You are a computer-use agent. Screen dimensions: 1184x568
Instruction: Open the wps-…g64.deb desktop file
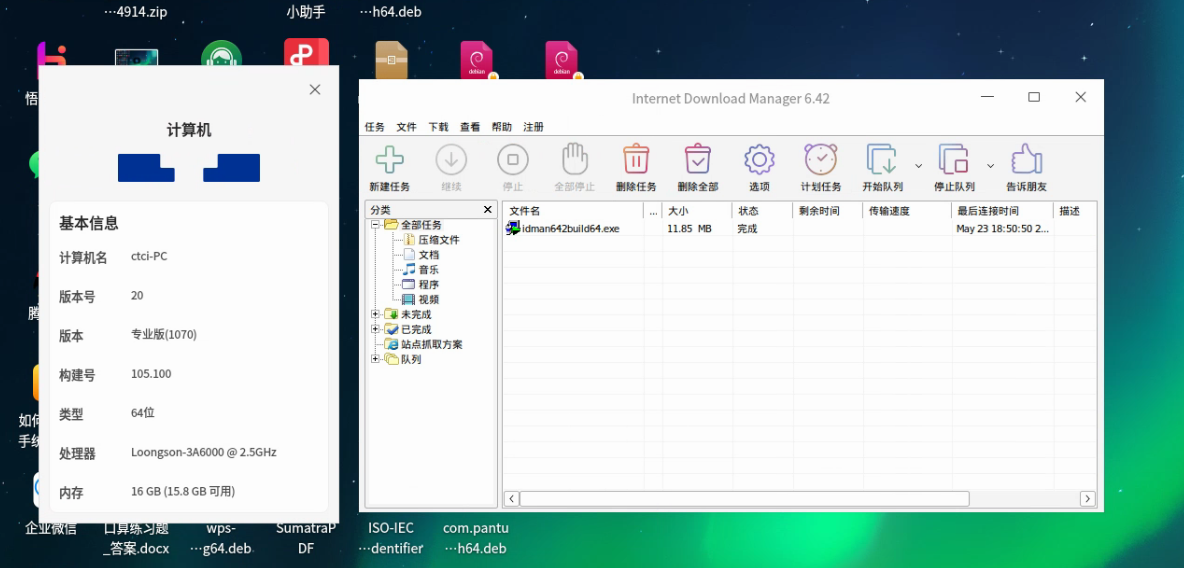coord(221,538)
